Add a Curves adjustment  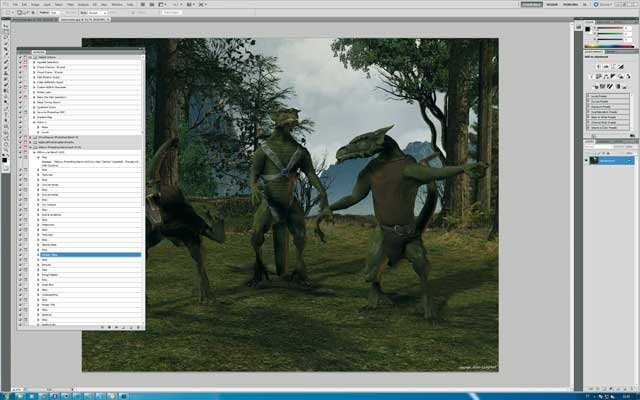pyautogui.click(x=613, y=66)
